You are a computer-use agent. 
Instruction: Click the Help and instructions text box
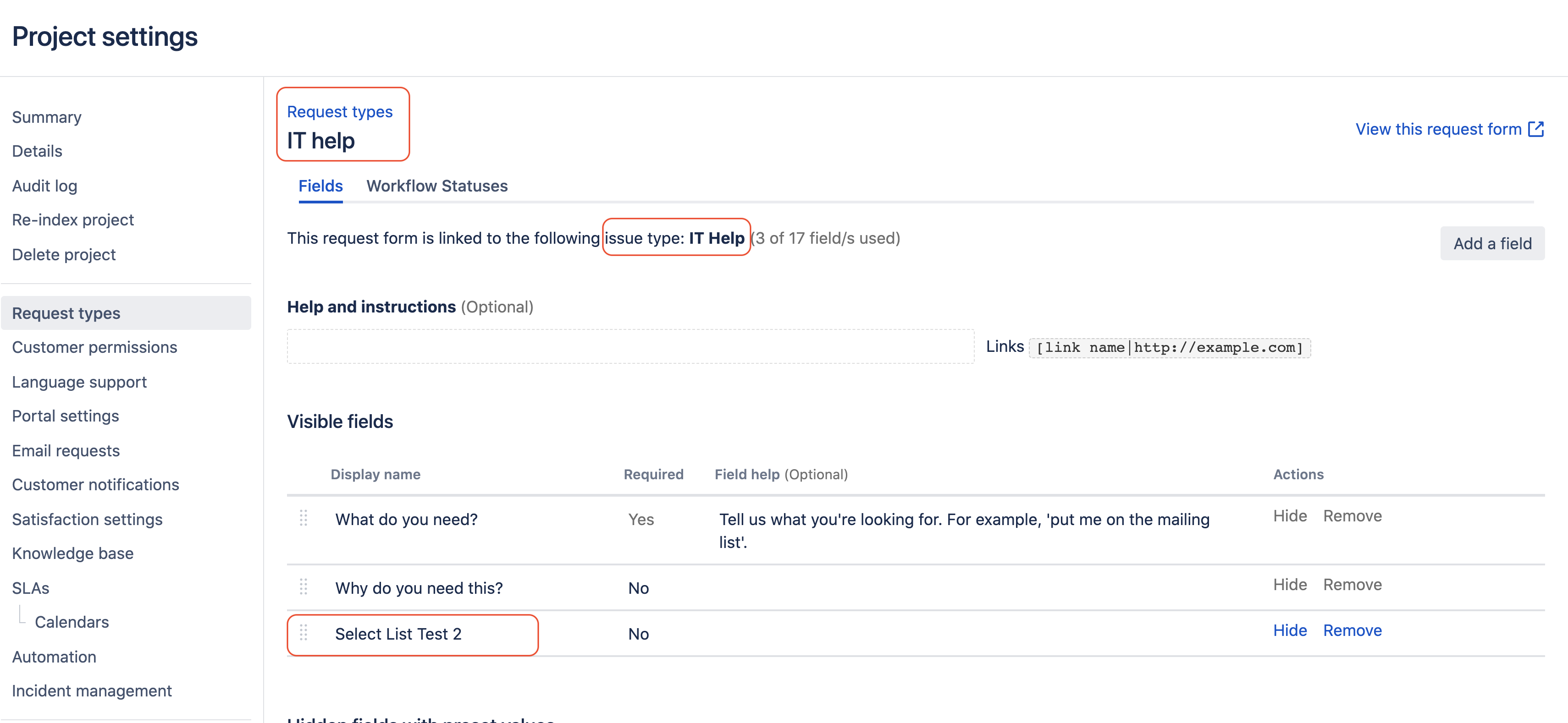click(630, 346)
